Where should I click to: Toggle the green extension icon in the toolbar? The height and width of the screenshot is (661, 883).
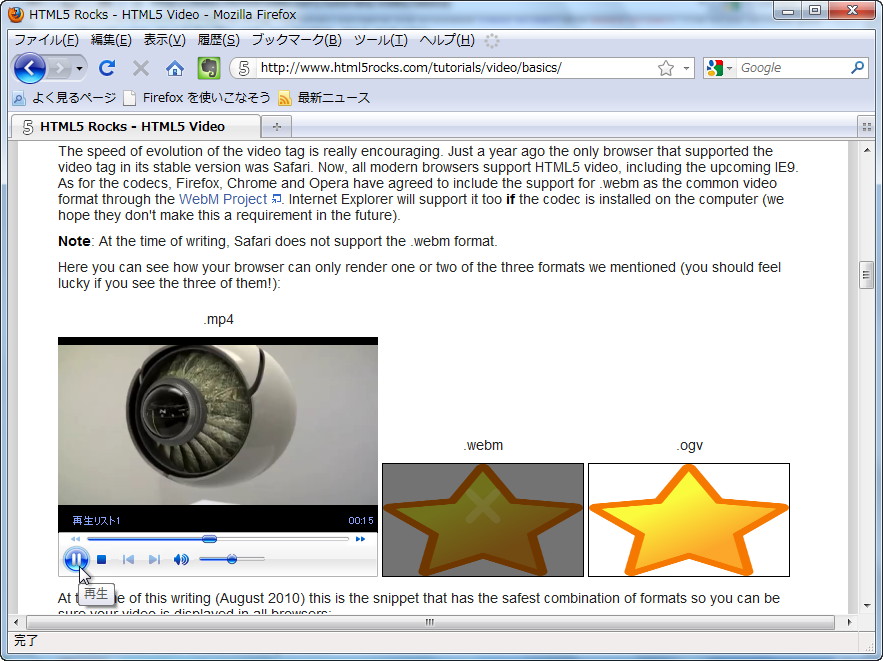206,68
